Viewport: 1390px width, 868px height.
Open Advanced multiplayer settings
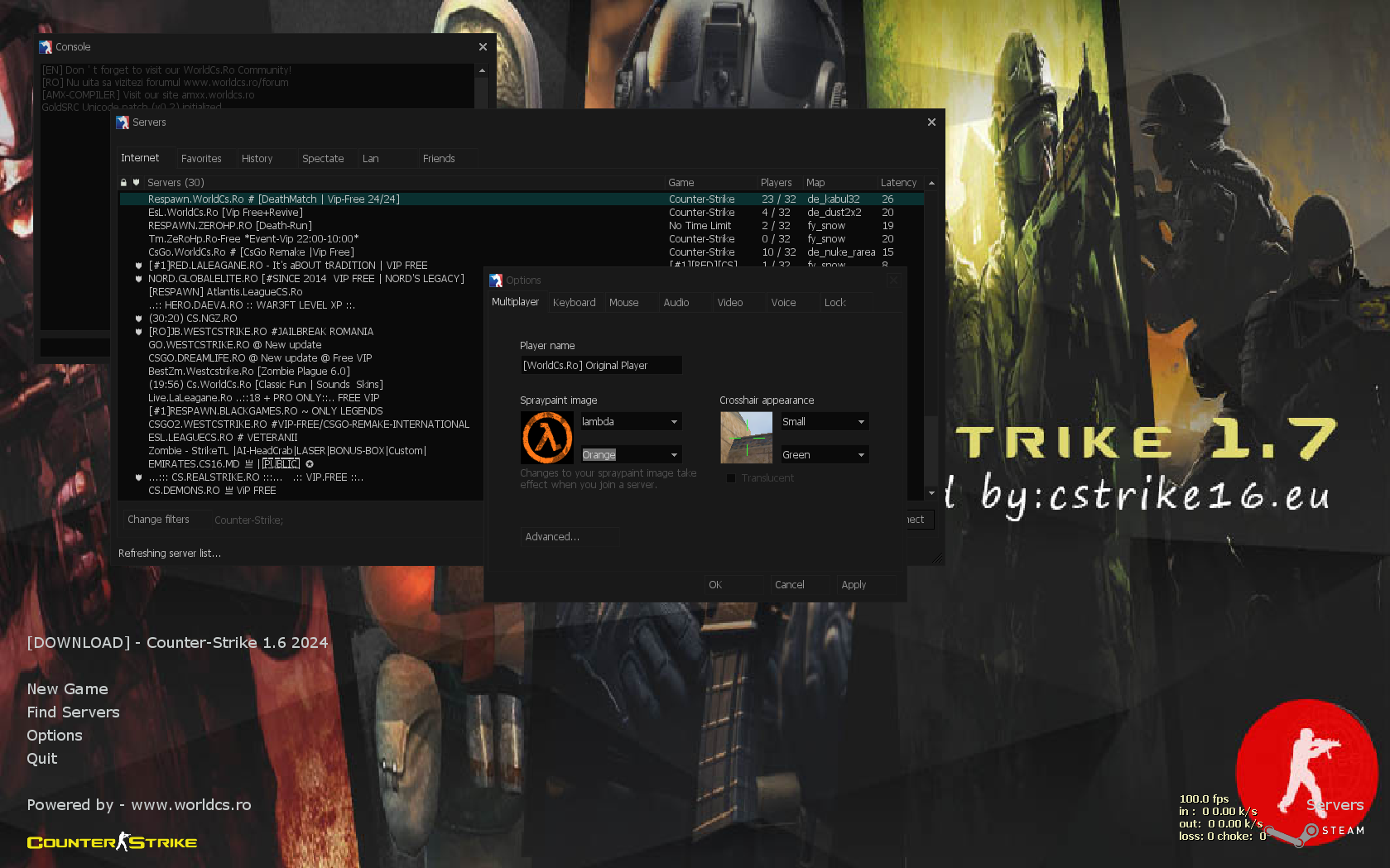pyautogui.click(x=570, y=537)
